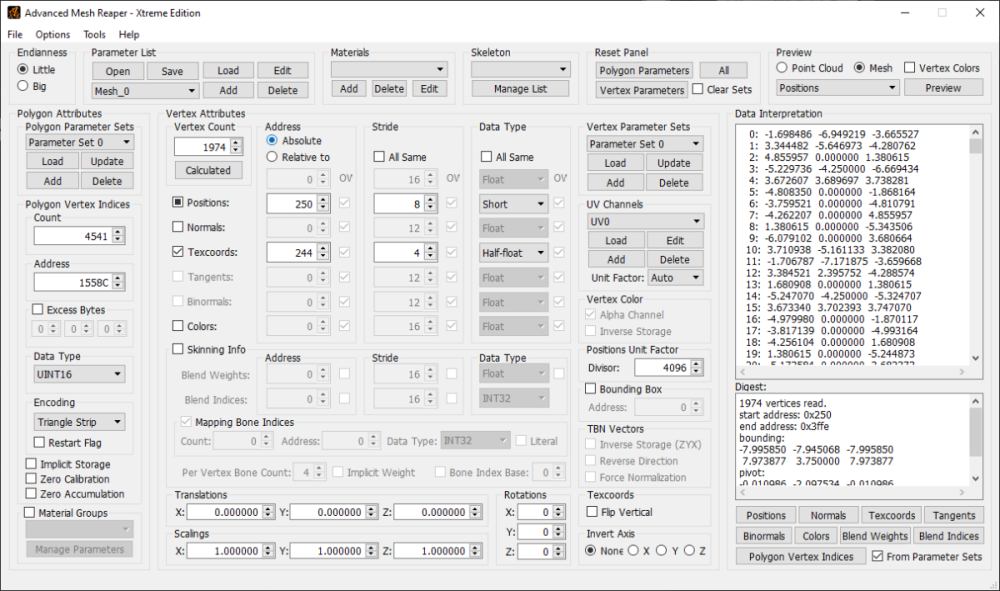This screenshot has height=591, width=1000.
Task: Expand the Mesh_0 parameter list dropdown
Action: 144,90
